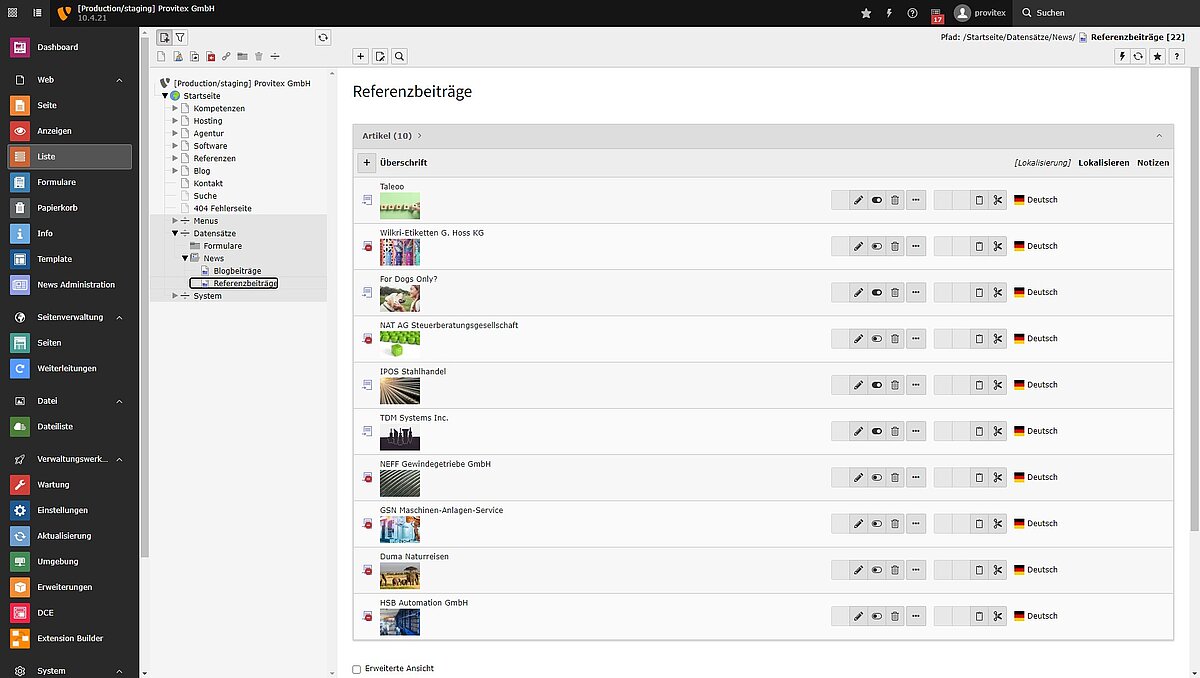Open the Seite module
1200x678 pixels.
coord(69,105)
